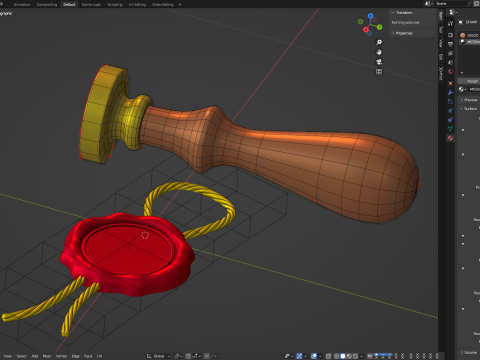Select wireframe viewport shading mode
This screenshot has width=480, height=360.
click(336, 356)
